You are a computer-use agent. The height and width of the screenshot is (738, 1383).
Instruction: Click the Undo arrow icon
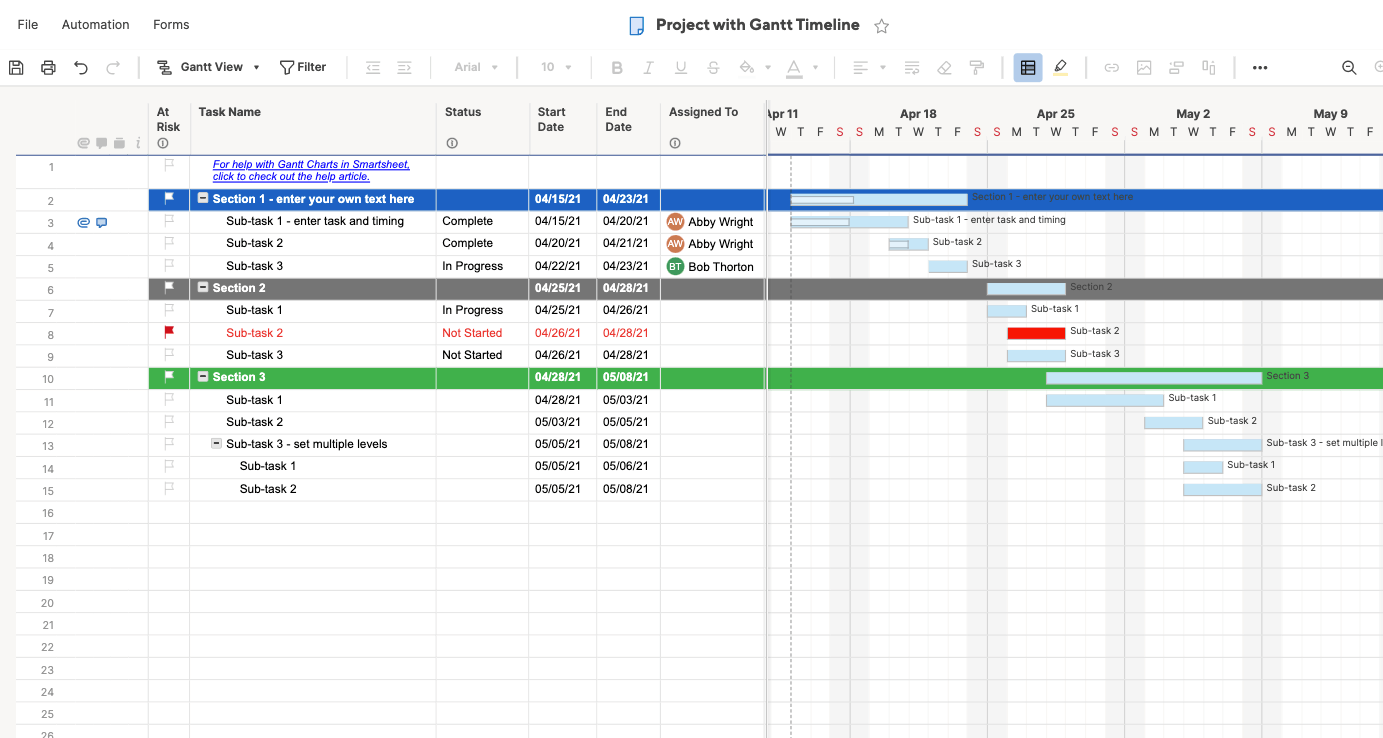click(x=81, y=68)
